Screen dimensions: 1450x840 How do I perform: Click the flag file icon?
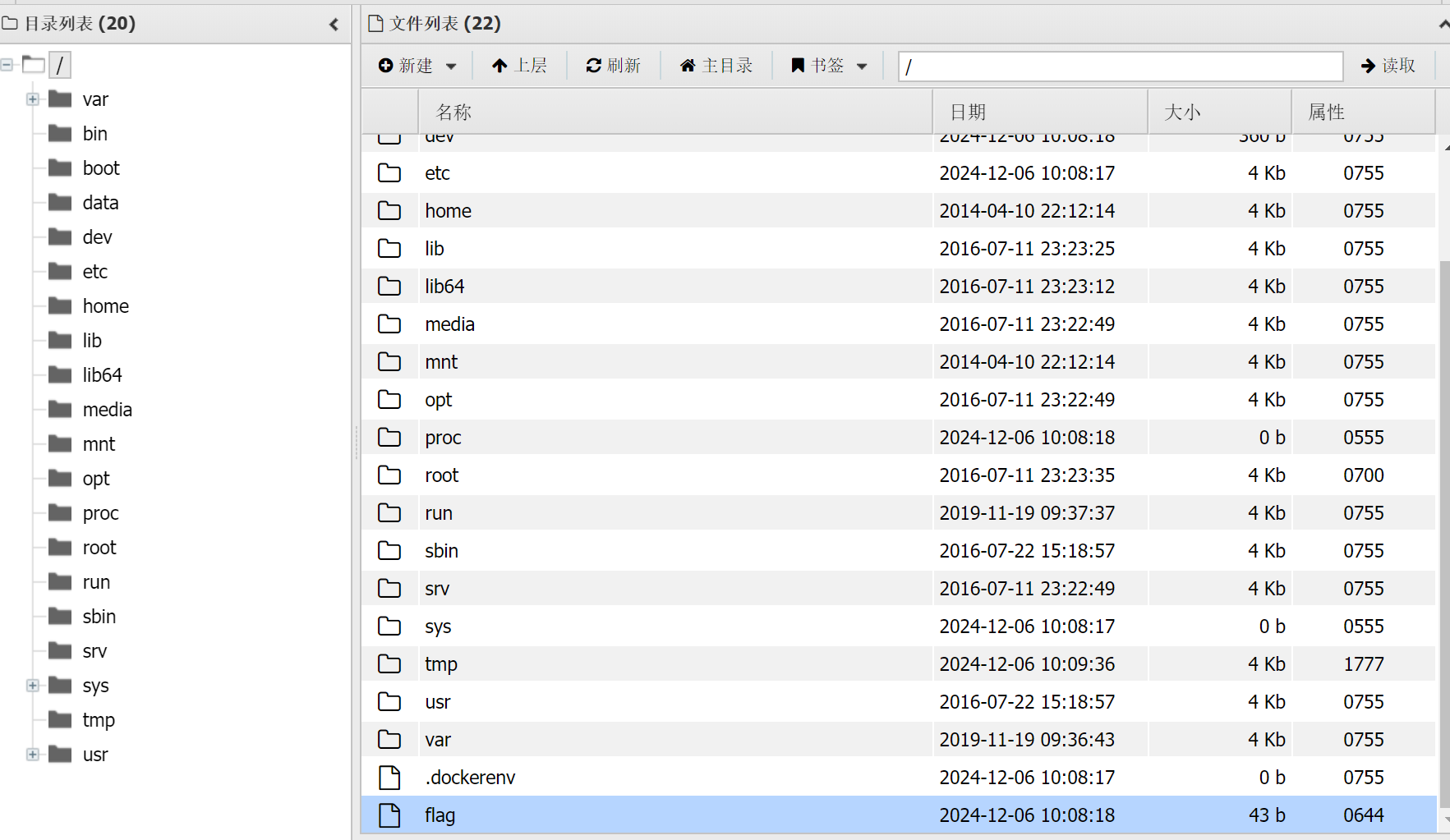[x=389, y=815]
